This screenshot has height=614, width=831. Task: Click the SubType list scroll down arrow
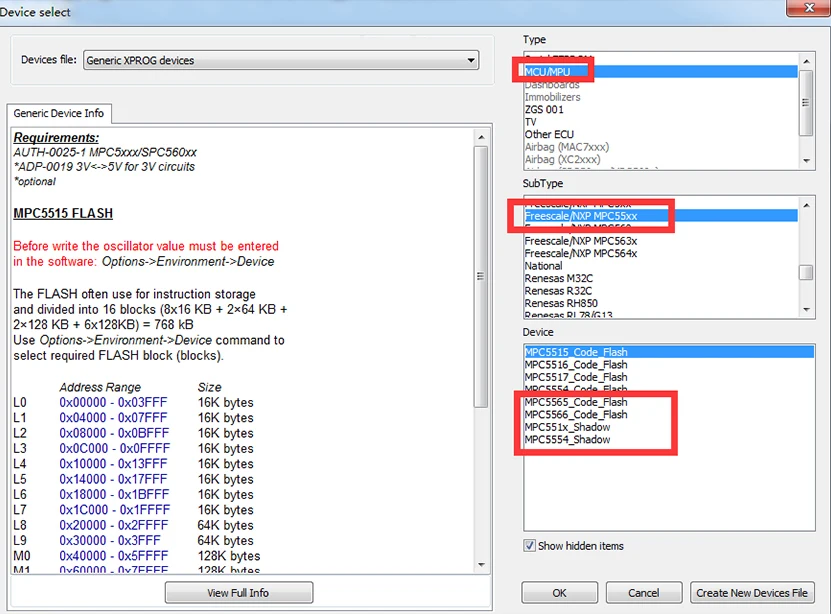click(x=806, y=309)
